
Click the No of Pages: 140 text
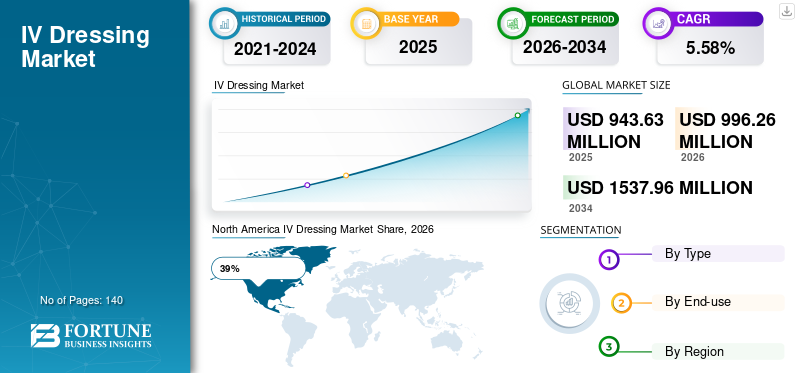[82, 300]
